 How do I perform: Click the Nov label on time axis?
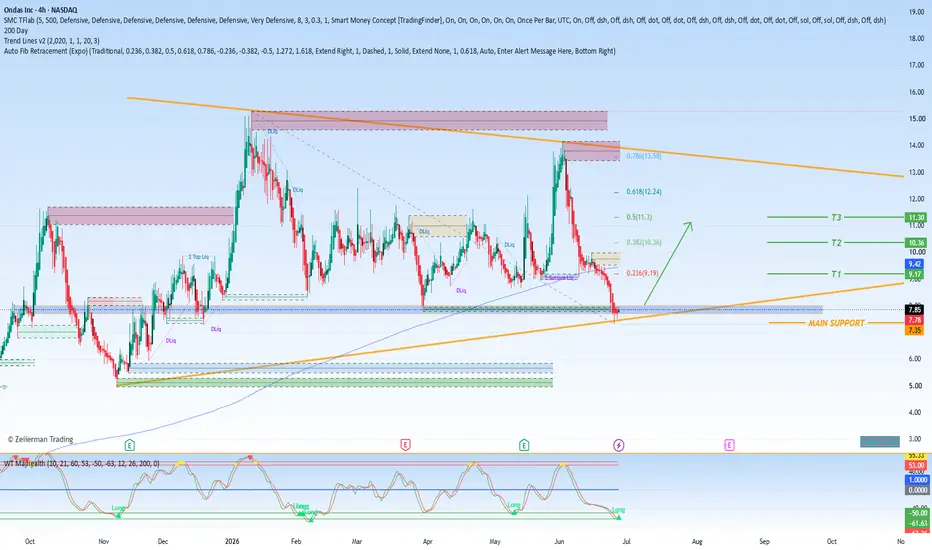point(103,542)
